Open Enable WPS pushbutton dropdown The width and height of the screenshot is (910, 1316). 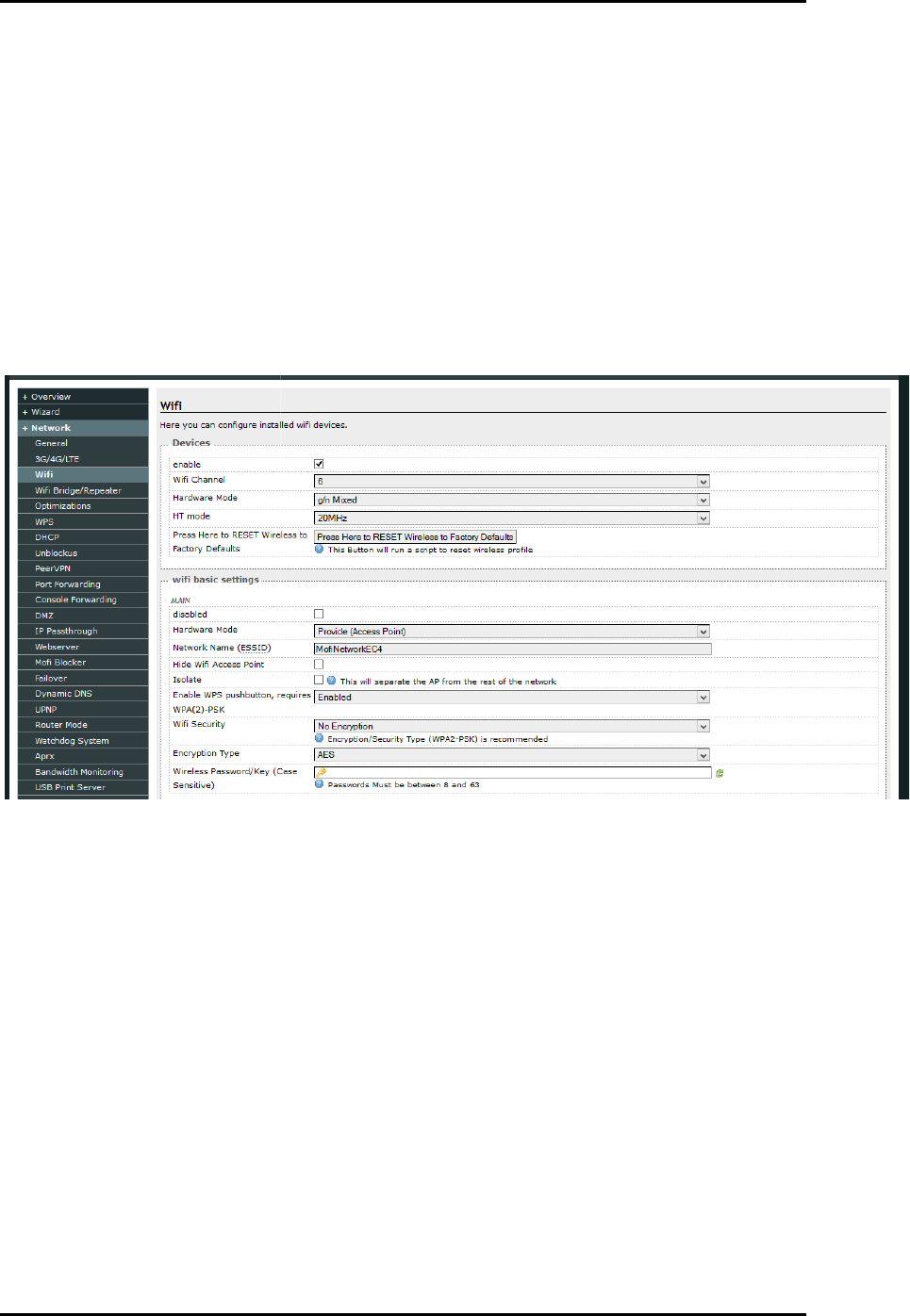(511, 698)
